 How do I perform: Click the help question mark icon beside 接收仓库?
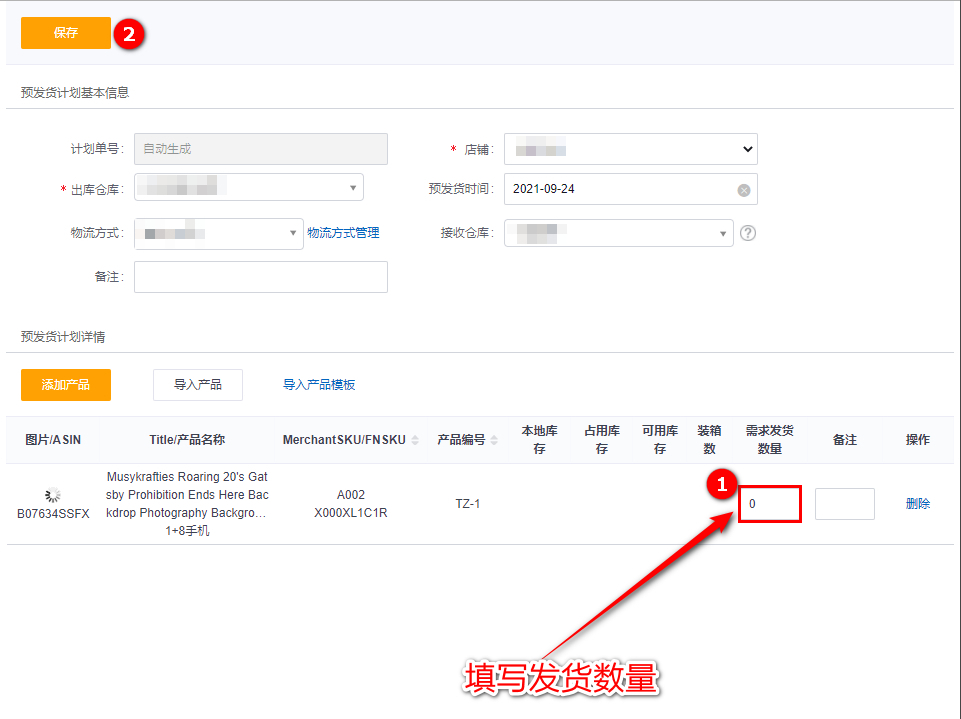[x=748, y=233]
